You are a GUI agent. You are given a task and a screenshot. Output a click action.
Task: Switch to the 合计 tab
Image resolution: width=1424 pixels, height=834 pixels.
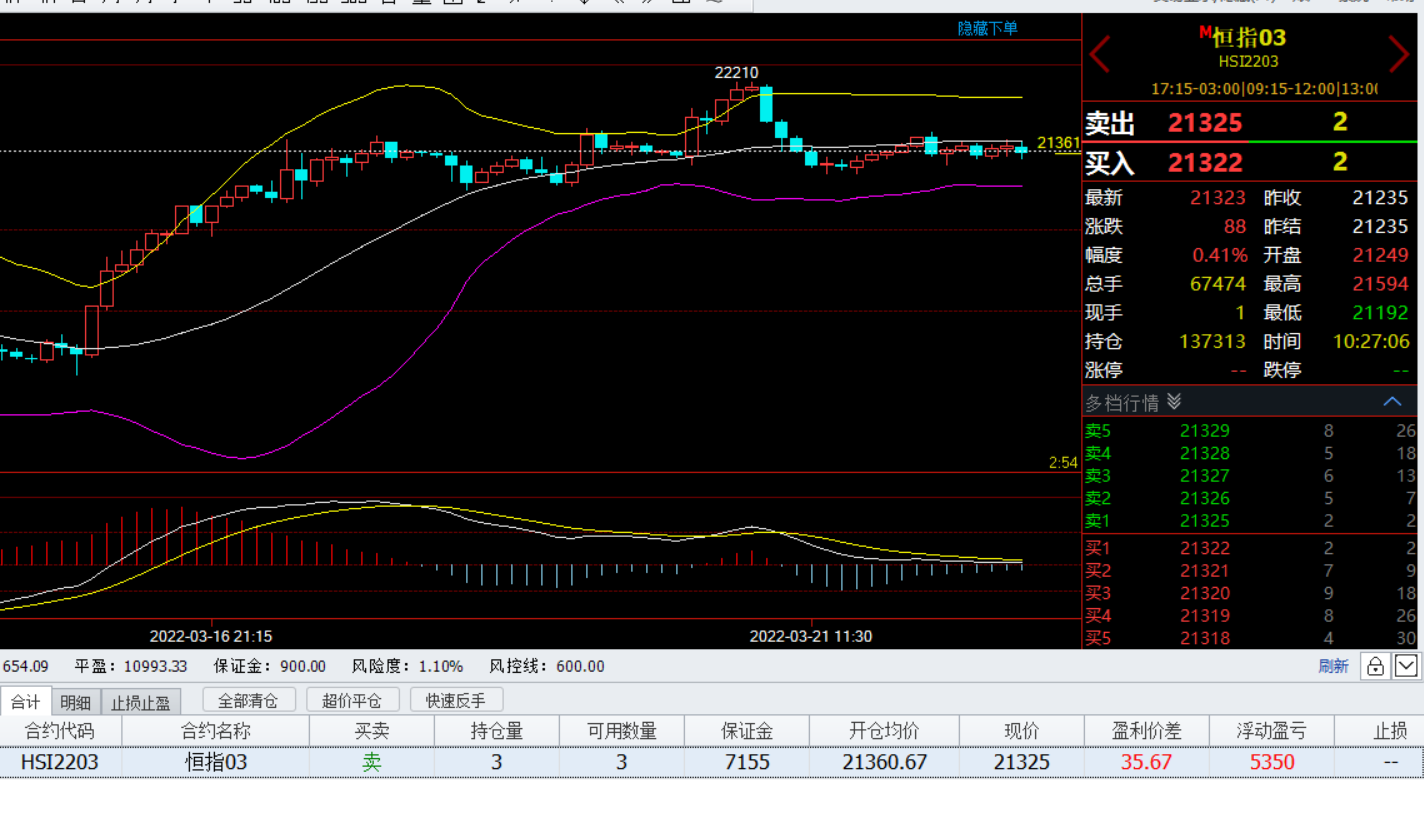pyautogui.click(x=25, y=702)
